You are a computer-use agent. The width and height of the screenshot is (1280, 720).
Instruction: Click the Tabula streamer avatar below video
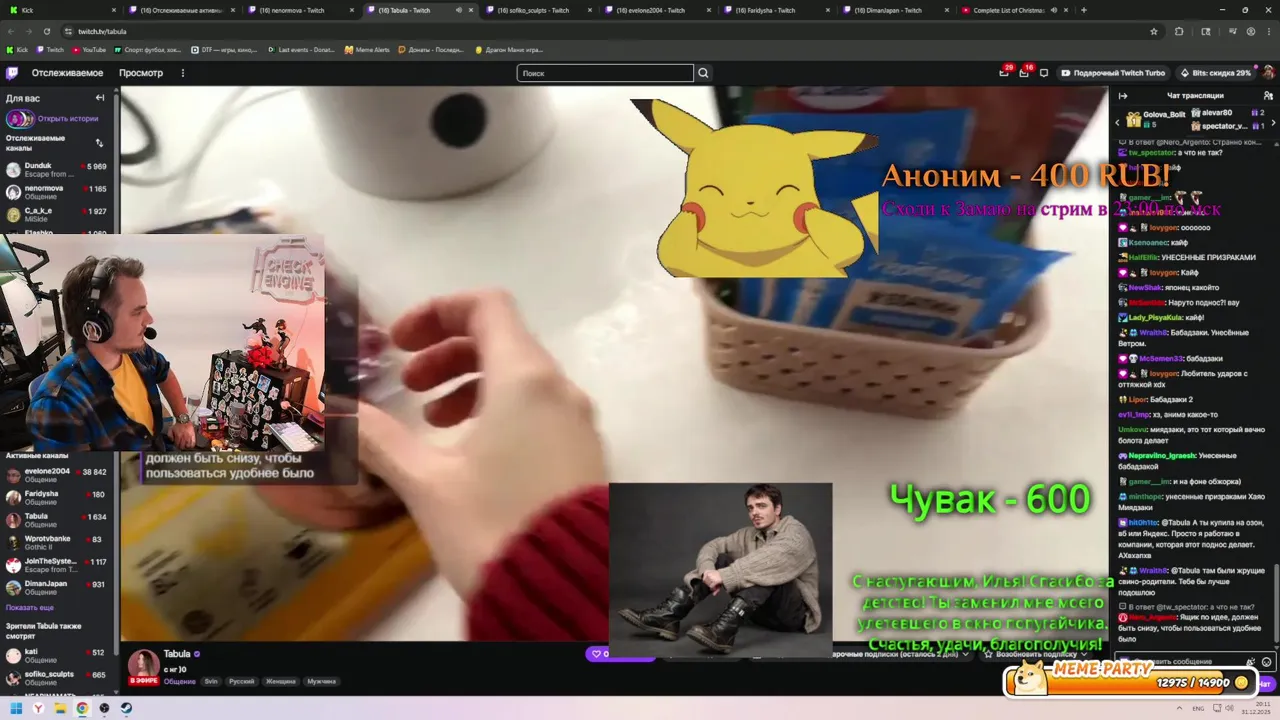pos(143,666)
